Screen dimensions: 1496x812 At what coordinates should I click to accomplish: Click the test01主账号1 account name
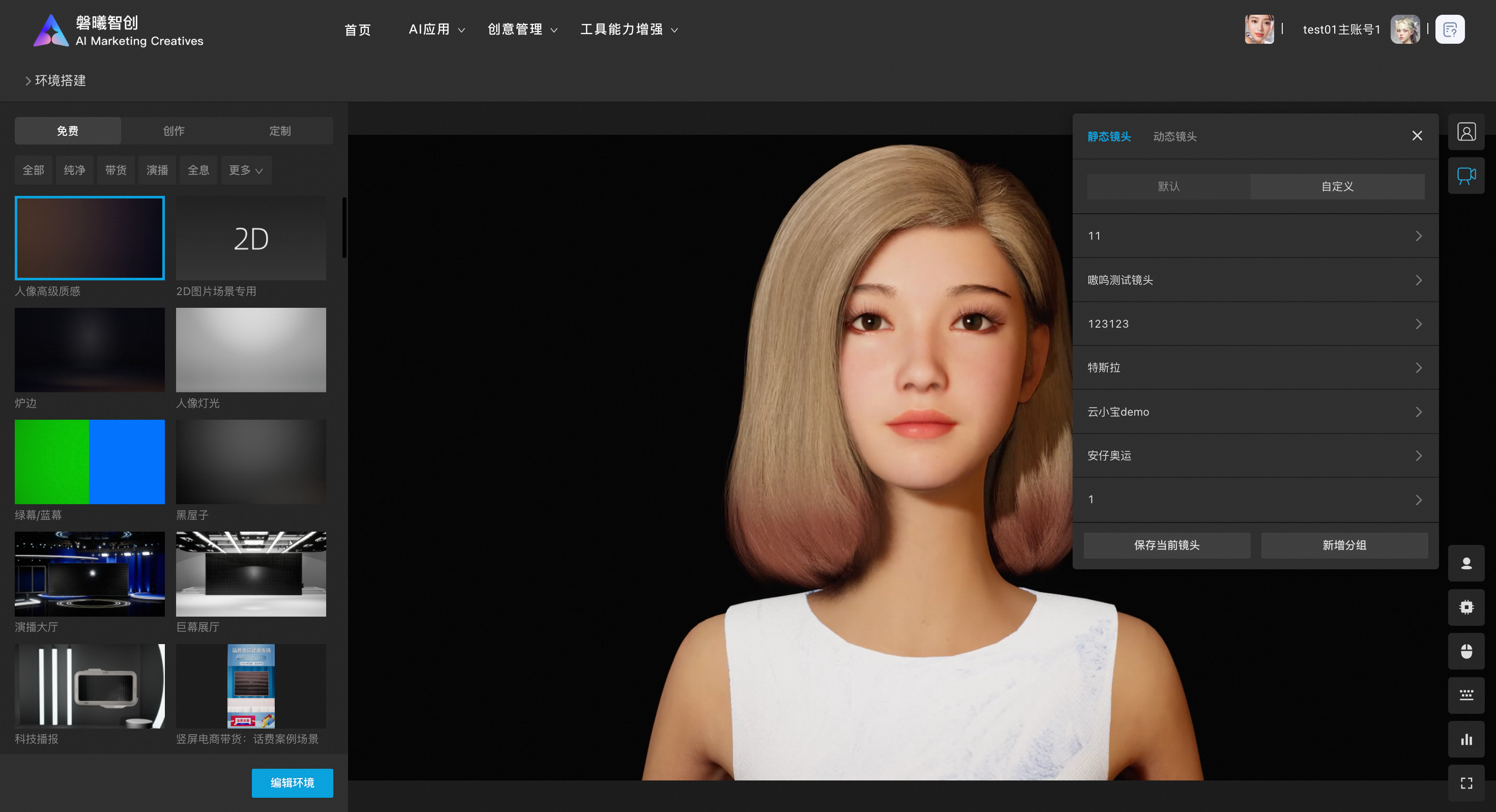click(x=1341, y=30)
